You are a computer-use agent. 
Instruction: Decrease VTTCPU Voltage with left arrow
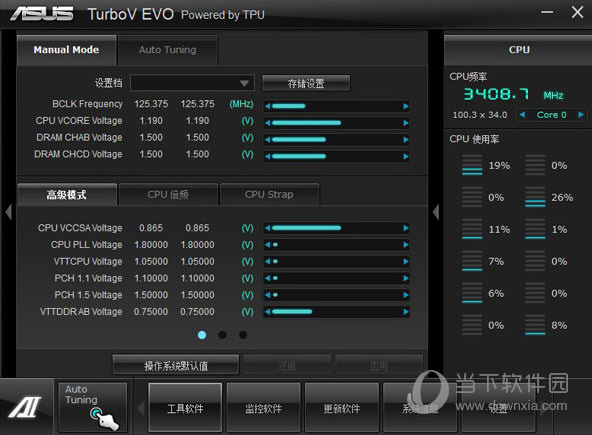pyautogui.click(x=267, y=261)
